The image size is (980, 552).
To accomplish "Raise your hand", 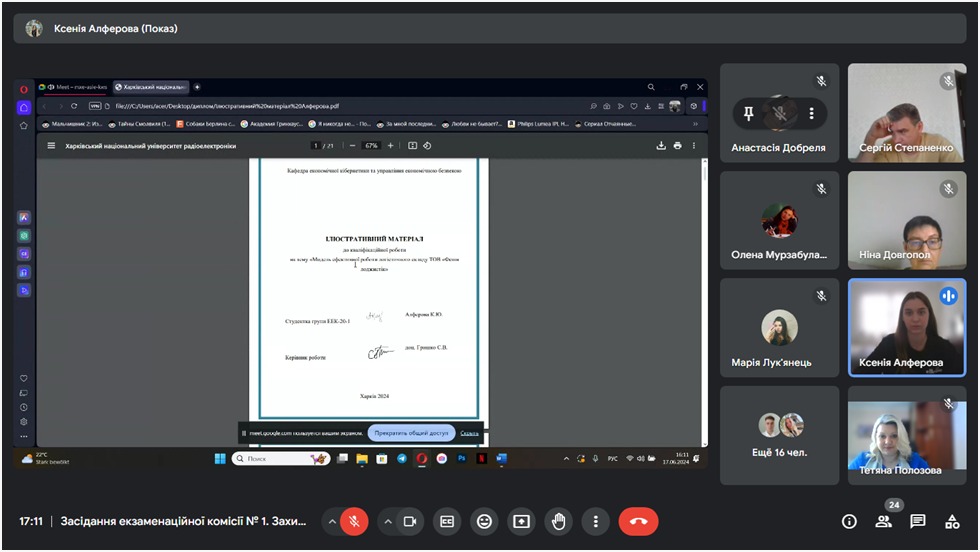I will pos(558,521).
